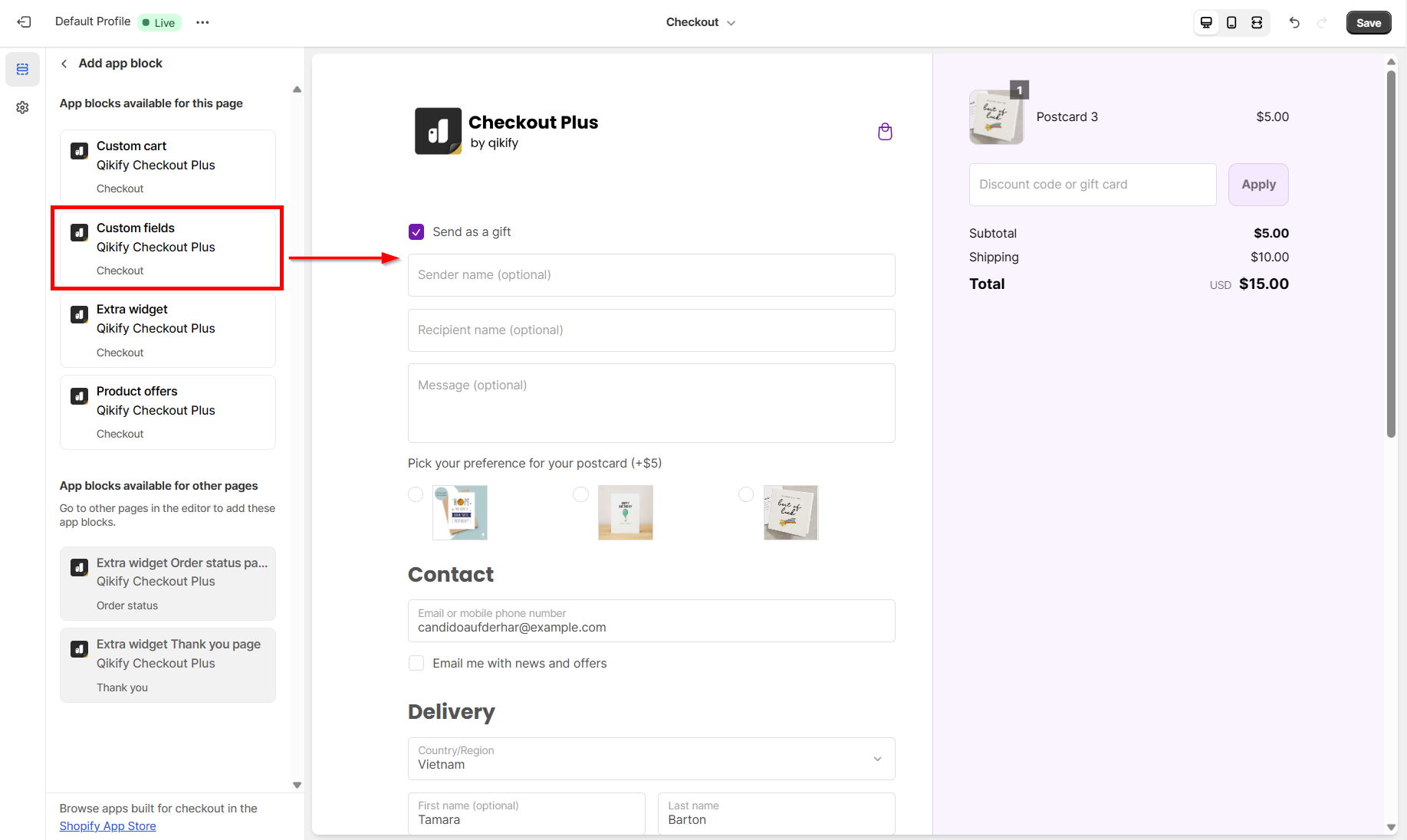Click the Custom fields app icon
This screenshot has height=840, width=1407.
79,232
